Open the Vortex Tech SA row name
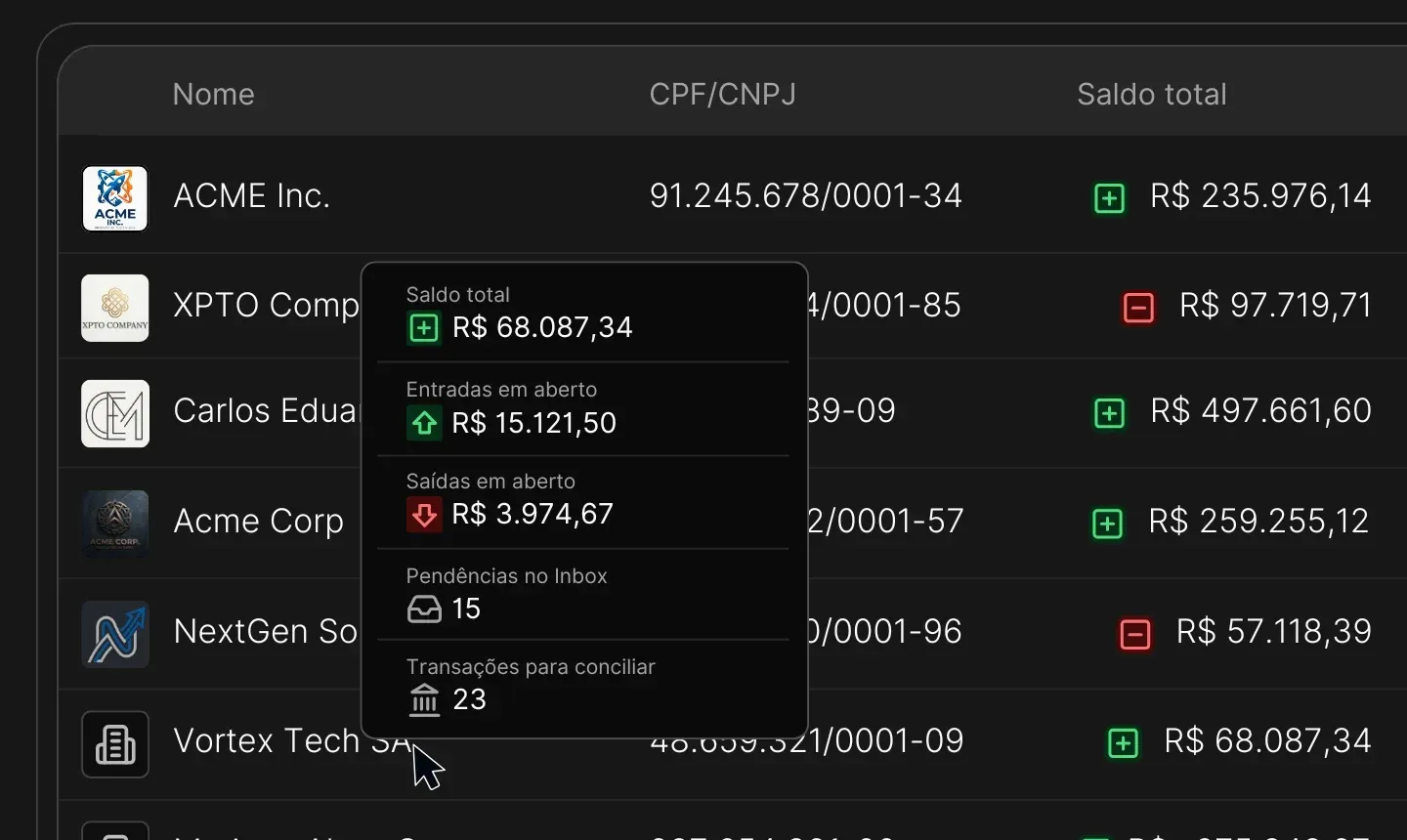 292,740
